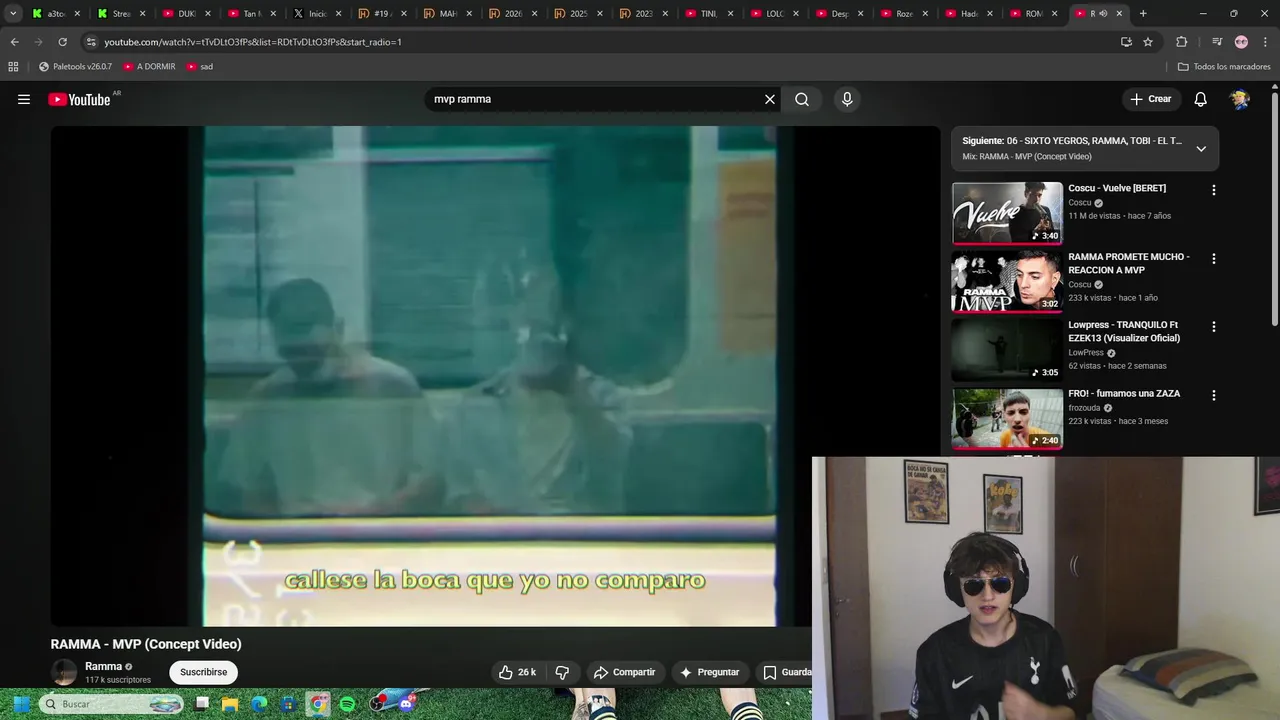Open options for Lowpress TRANQUILO video
Screen dimensions: 1280x720
tap(1214, 327)
